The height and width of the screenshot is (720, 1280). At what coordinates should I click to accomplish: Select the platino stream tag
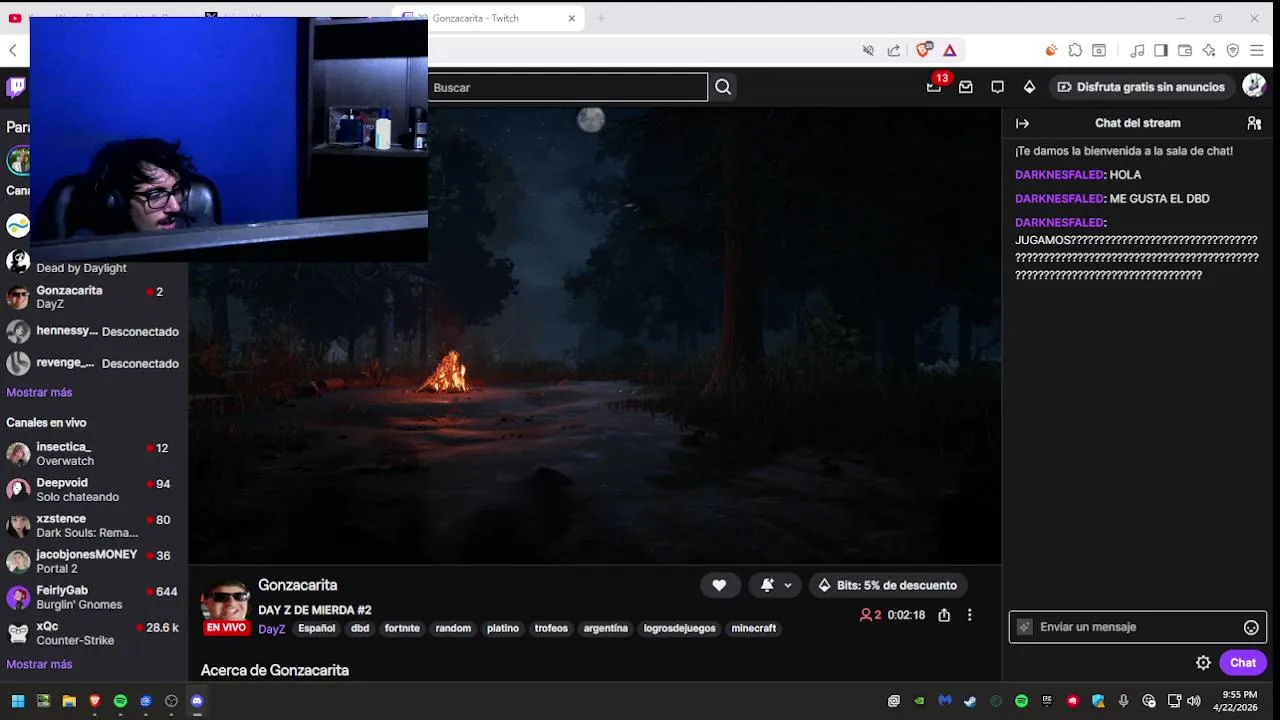[503, 628]
